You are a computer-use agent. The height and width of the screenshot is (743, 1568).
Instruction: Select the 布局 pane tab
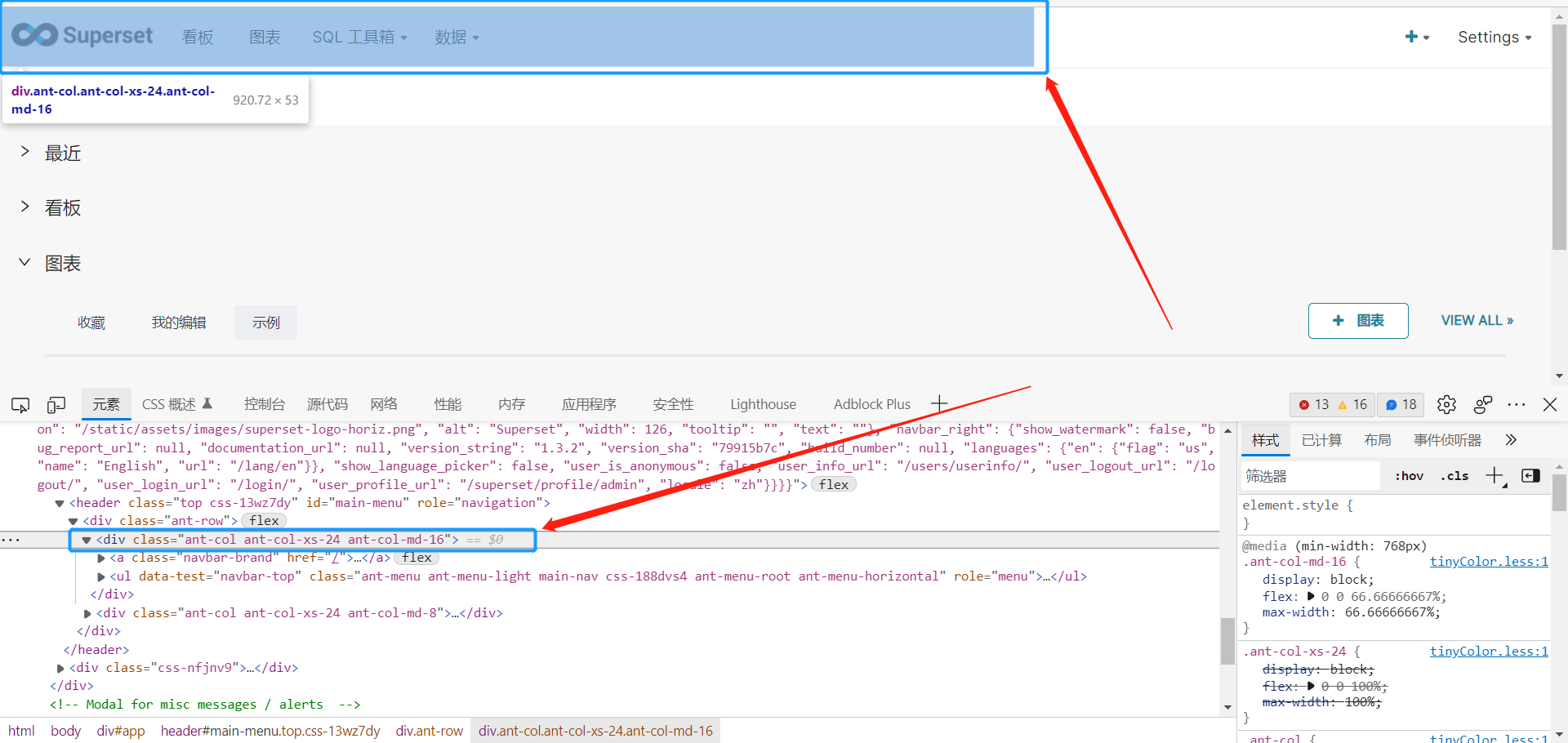click(x=1377, y=440)
